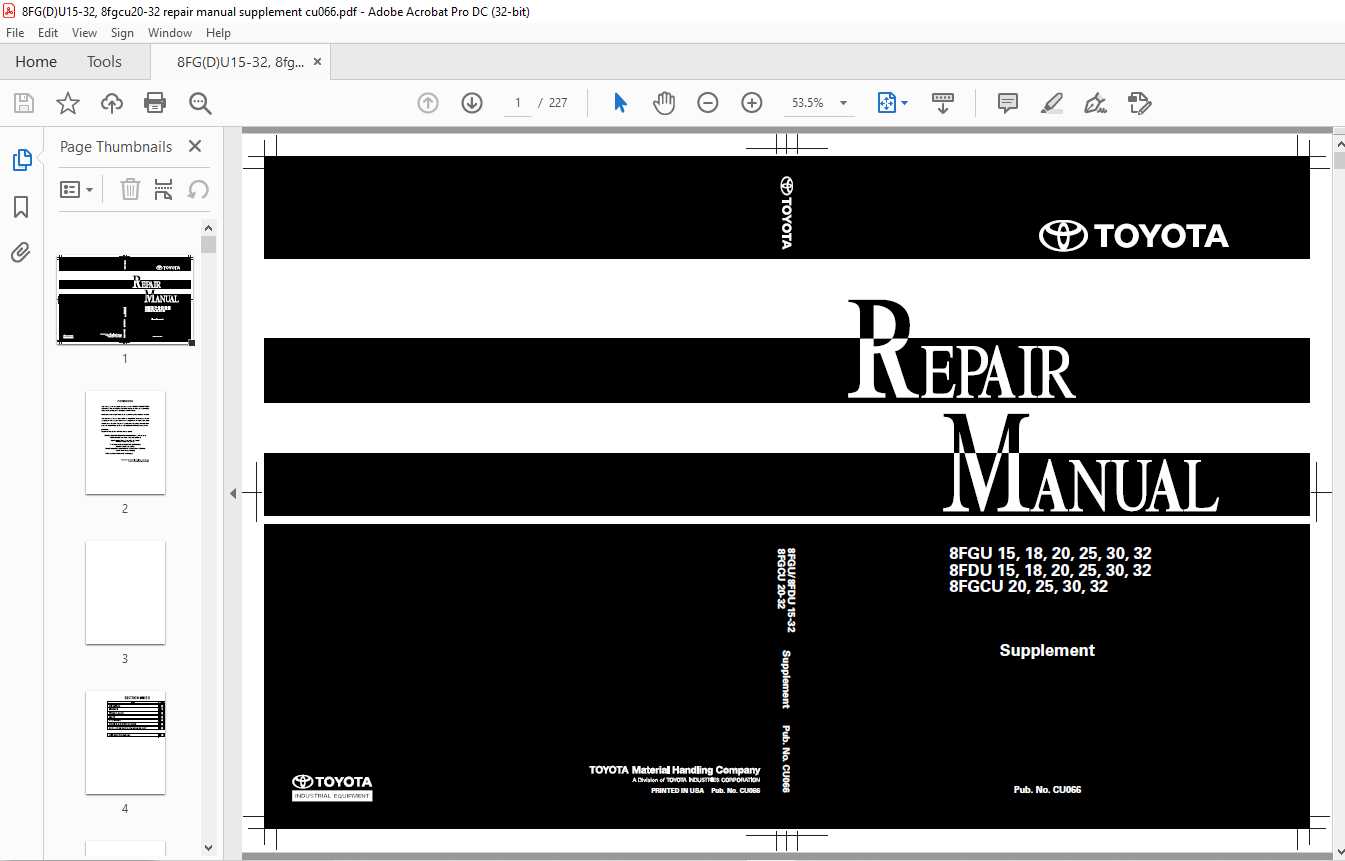Select page 2 thumbnail
Viewport: 1345px width, 861px height.
pos(125,442)
